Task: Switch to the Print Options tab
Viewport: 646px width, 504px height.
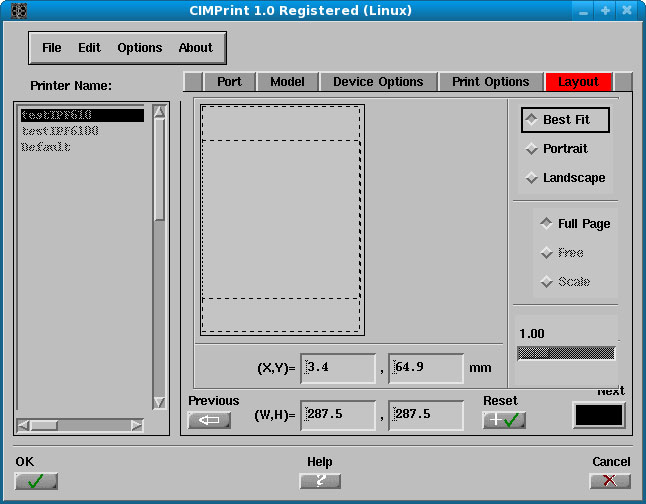Action: point(490,82)
